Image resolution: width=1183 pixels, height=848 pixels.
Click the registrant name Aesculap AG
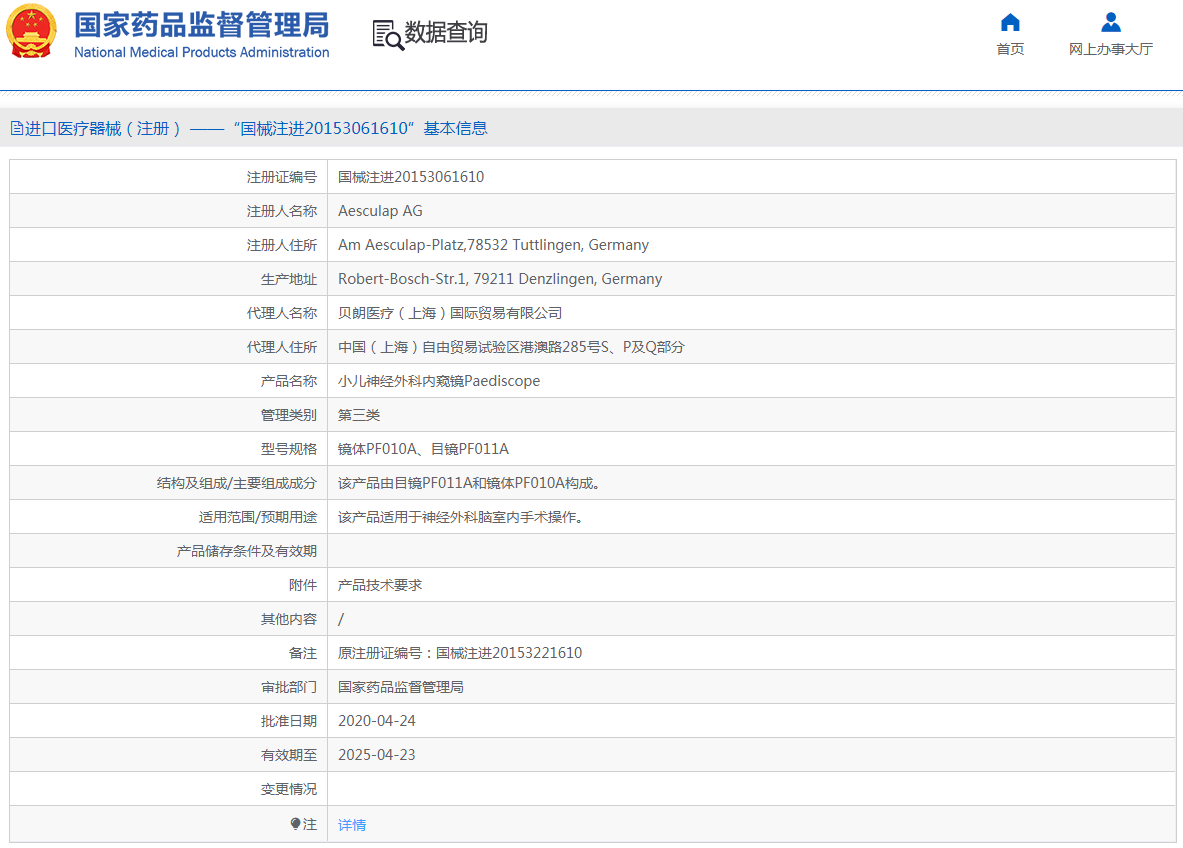[x=380, y=211]
